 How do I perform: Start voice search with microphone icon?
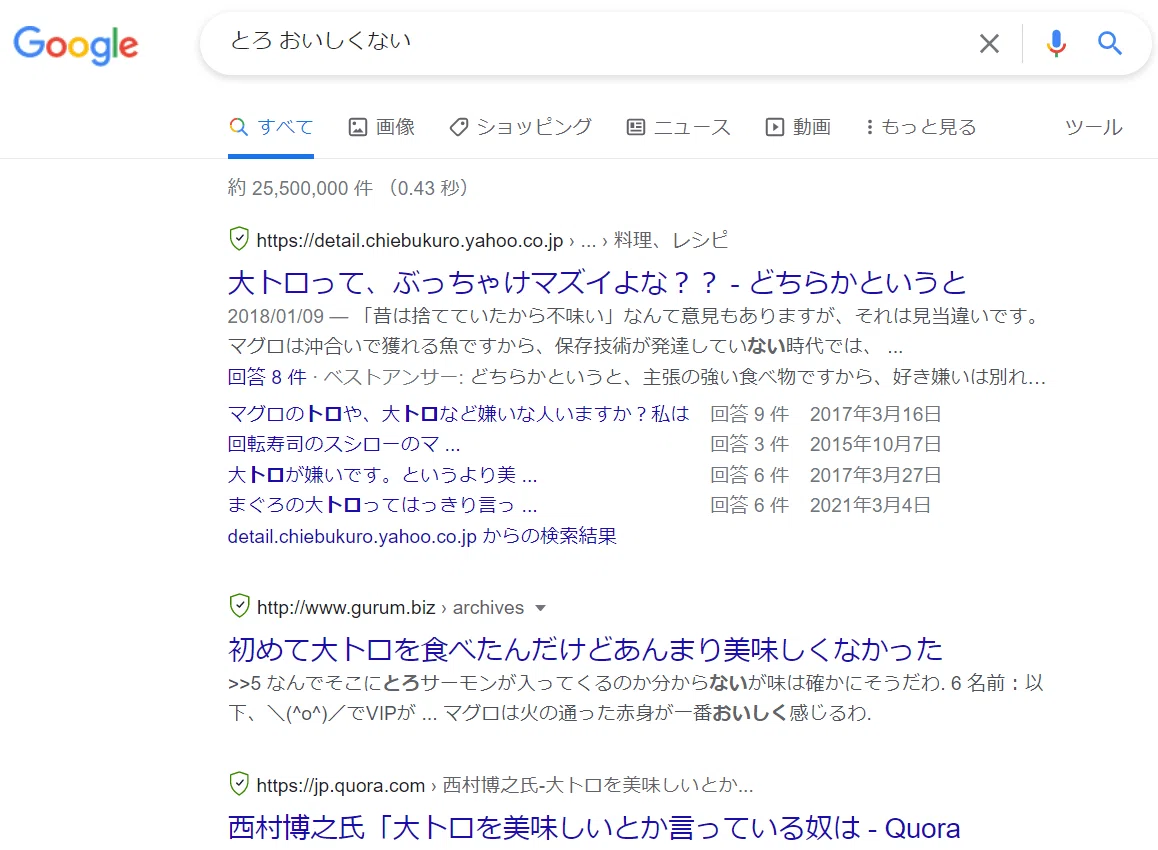tap(1056, 44)
